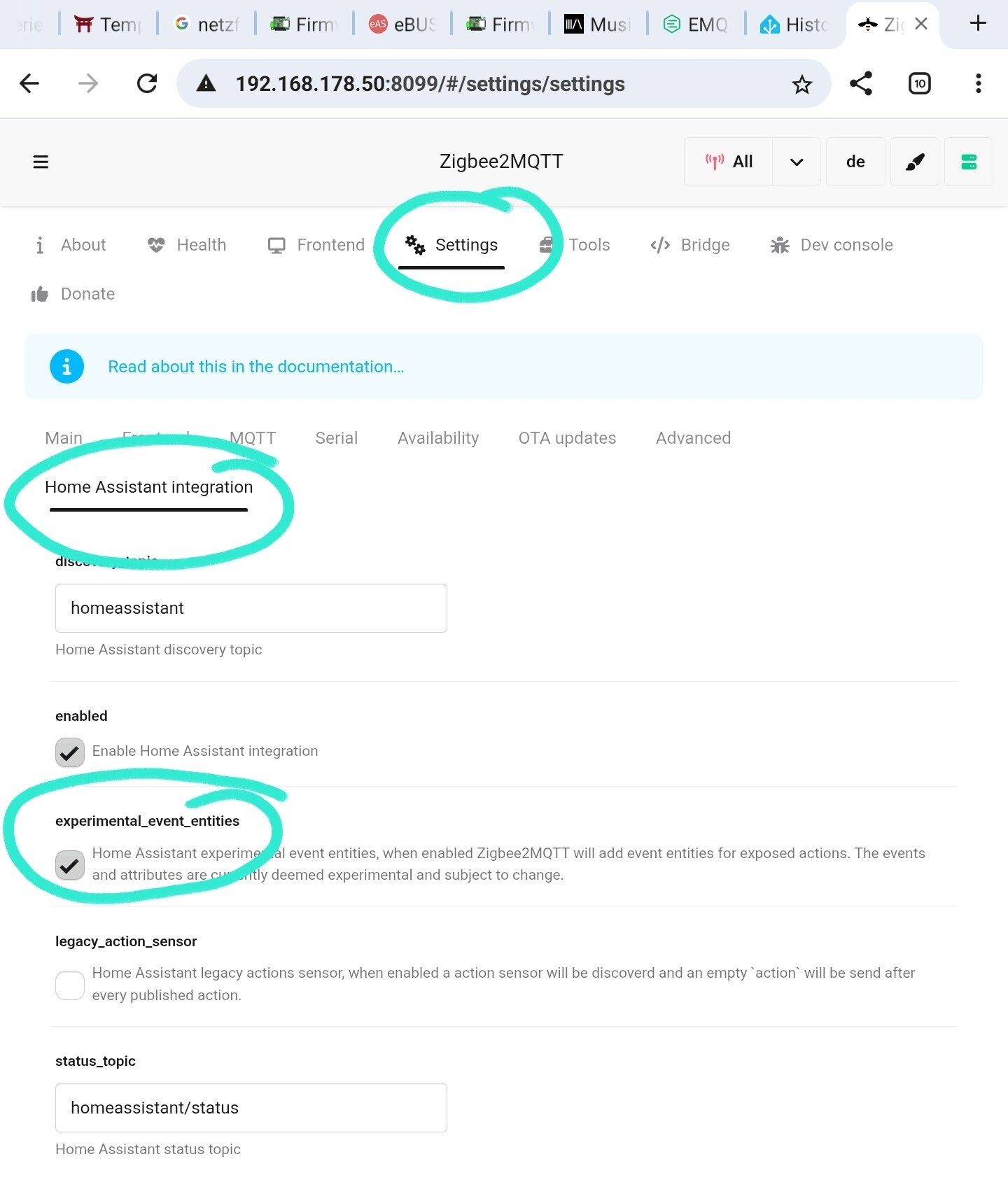
Task: Uncheck experimental_event_entities checkbox
Action: coord(70,865)
